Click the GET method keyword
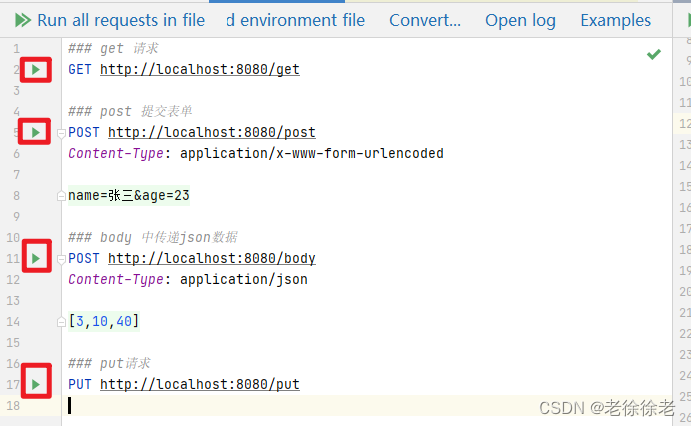The height and width of the screenshot is (426, 691). coord(80,70)
